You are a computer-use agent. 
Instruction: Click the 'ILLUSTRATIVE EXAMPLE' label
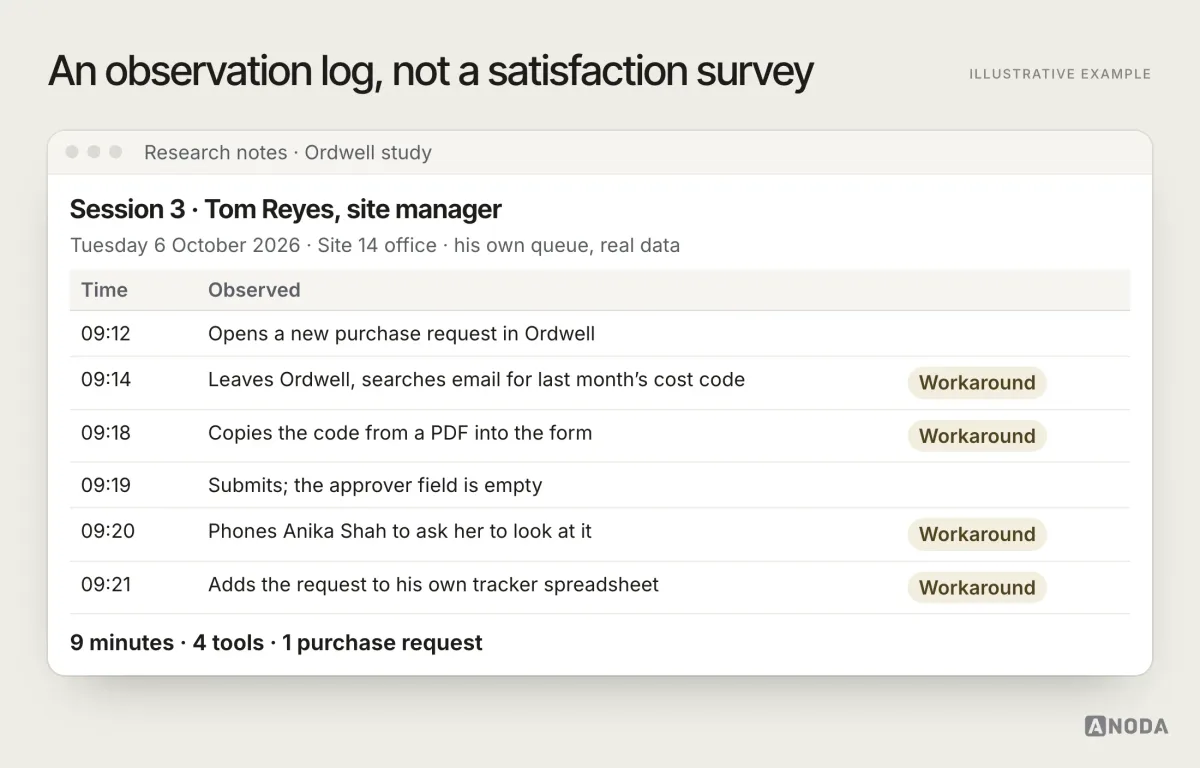(1060, 74)
